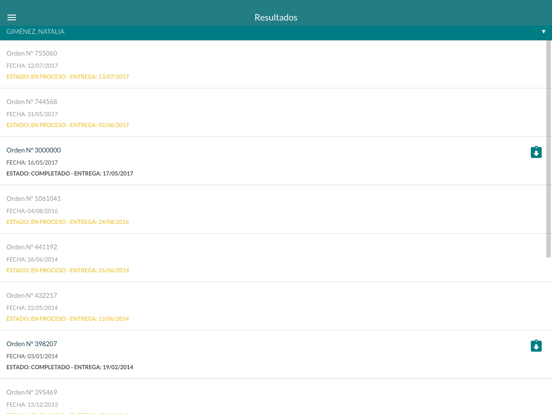Select COMPLETADO status with ENTREGA: 19/02/2014
The height and width of the screenshot is (414, 552).
coord(70,367)
